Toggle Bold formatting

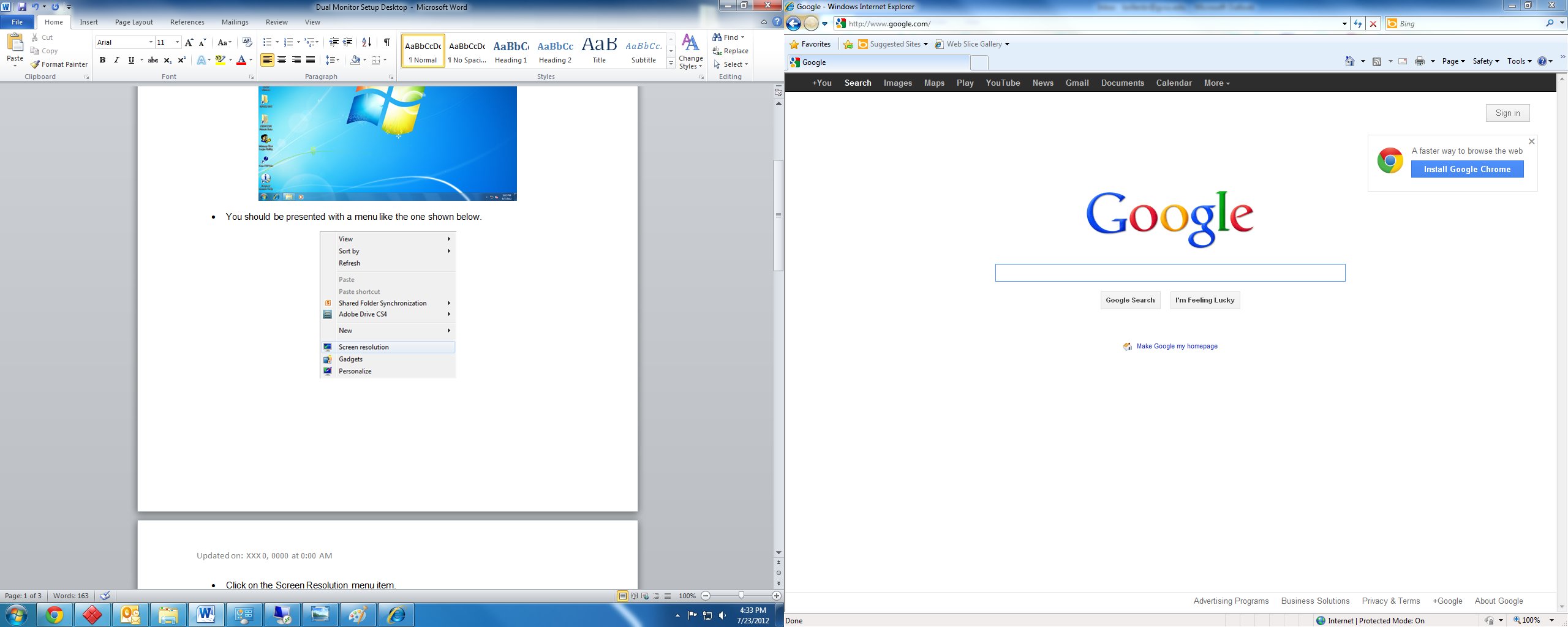point(102,60)
